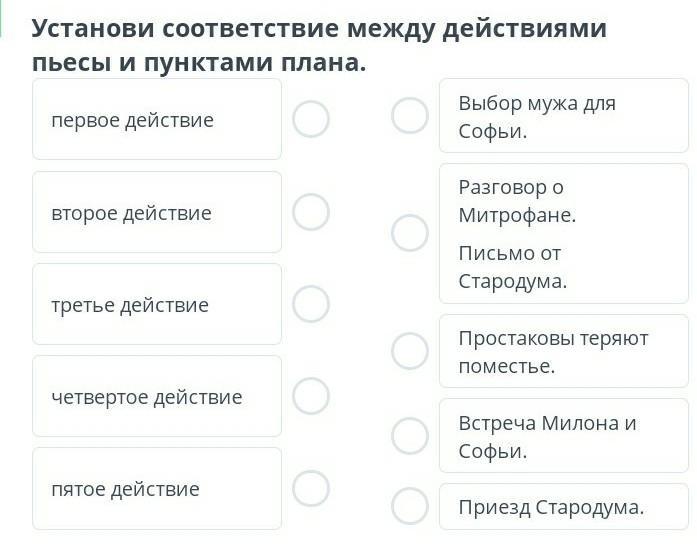The width and height of the screenshot is (697, 553).
Task: Select the circle next to «пятое действие»
Action: tap(311, 488)
